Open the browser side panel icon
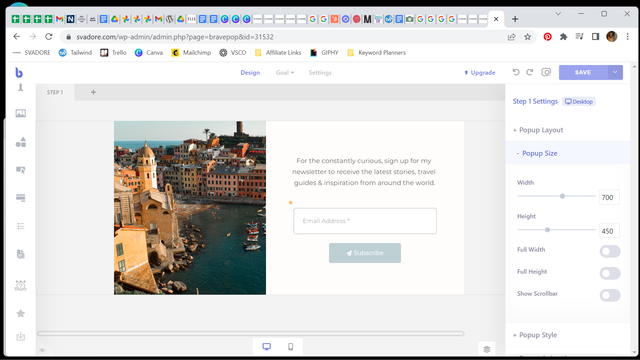 pyautogui.click(x=596, y=37)
